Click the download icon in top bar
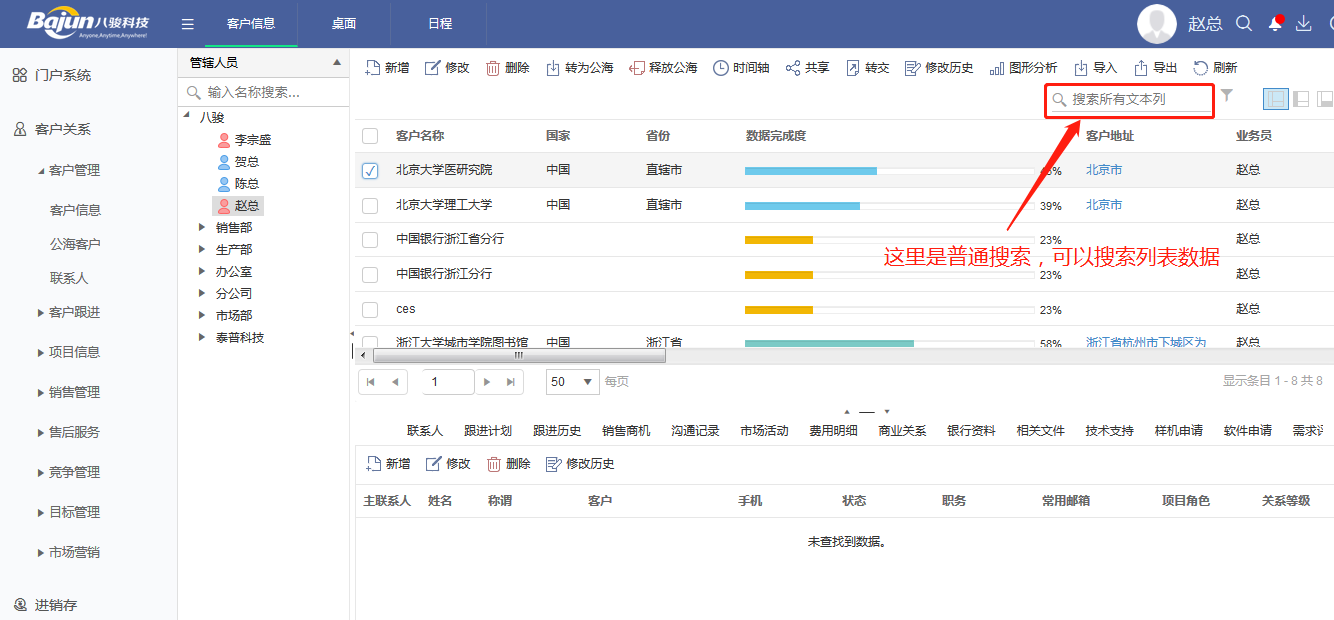 click(1303, 24)
